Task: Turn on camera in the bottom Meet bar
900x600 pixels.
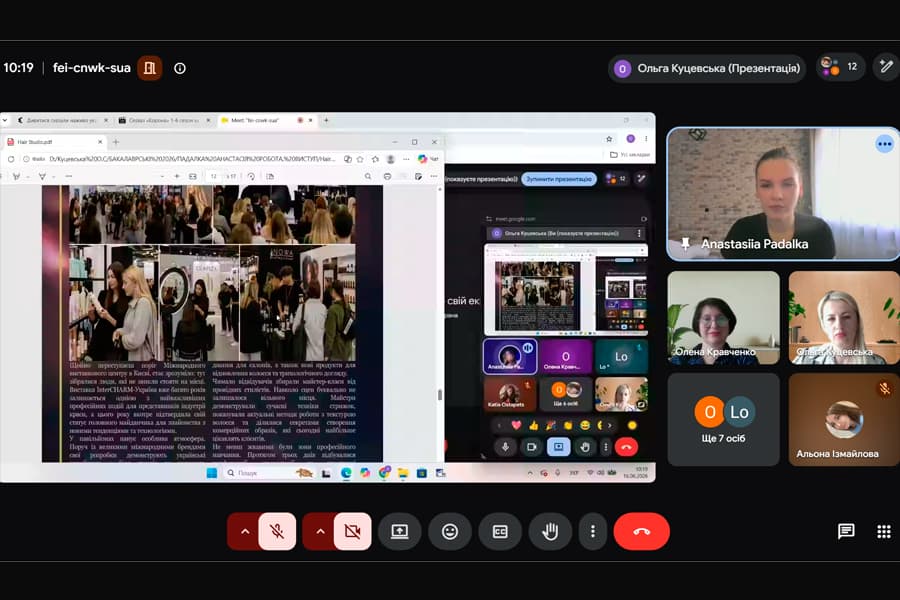Action: point(352,531)
